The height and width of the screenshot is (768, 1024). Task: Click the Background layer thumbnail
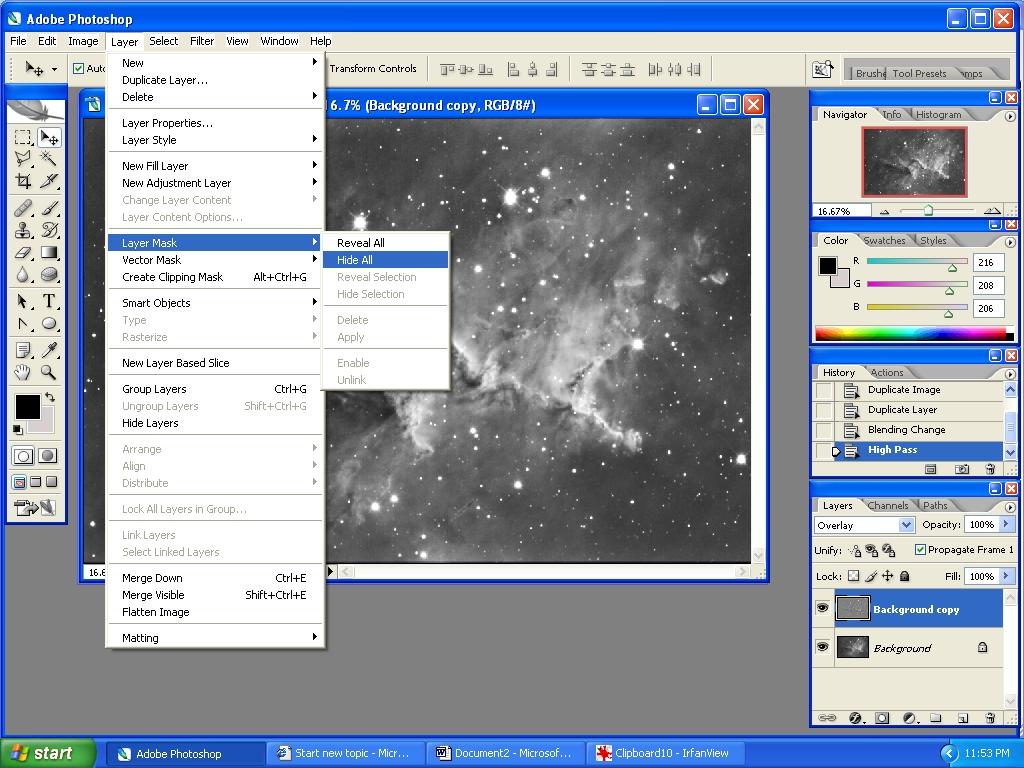852,647
